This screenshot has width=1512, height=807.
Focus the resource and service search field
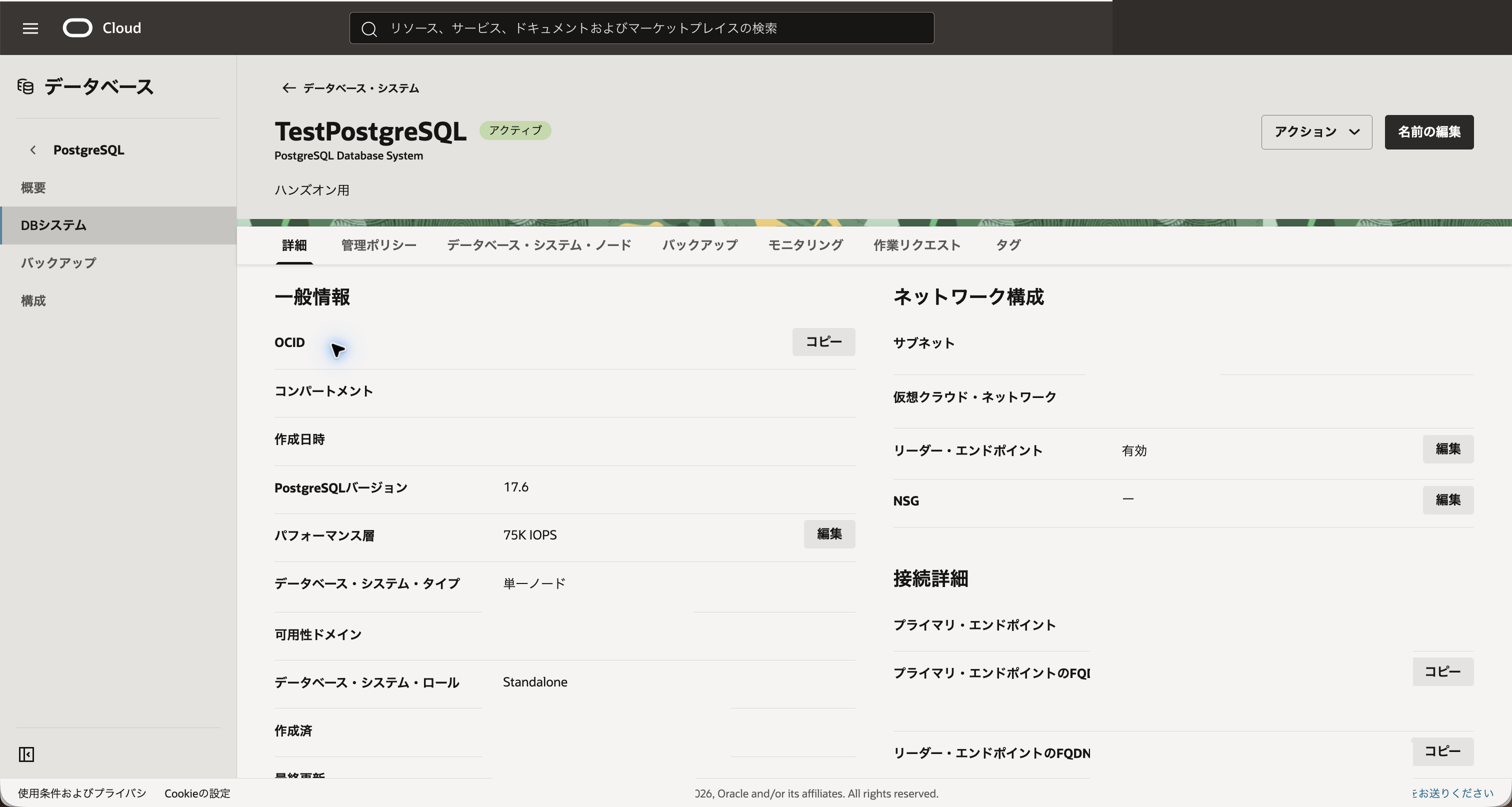(x=641, y=28)
